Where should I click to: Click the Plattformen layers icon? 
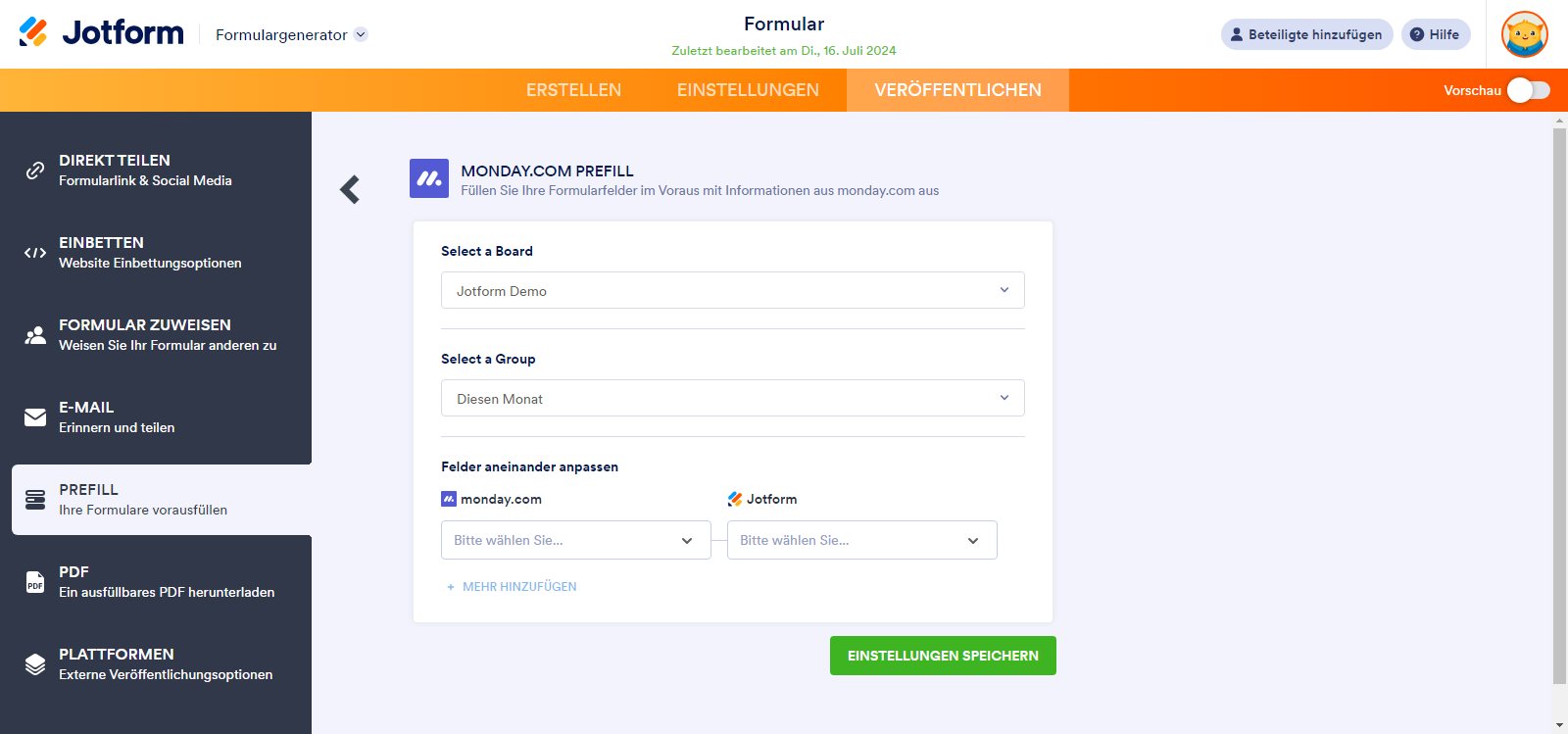click(35, 664)
